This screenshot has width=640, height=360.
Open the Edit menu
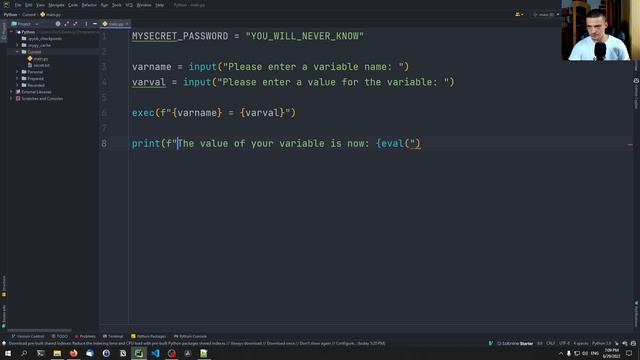(x=28, y=5)
